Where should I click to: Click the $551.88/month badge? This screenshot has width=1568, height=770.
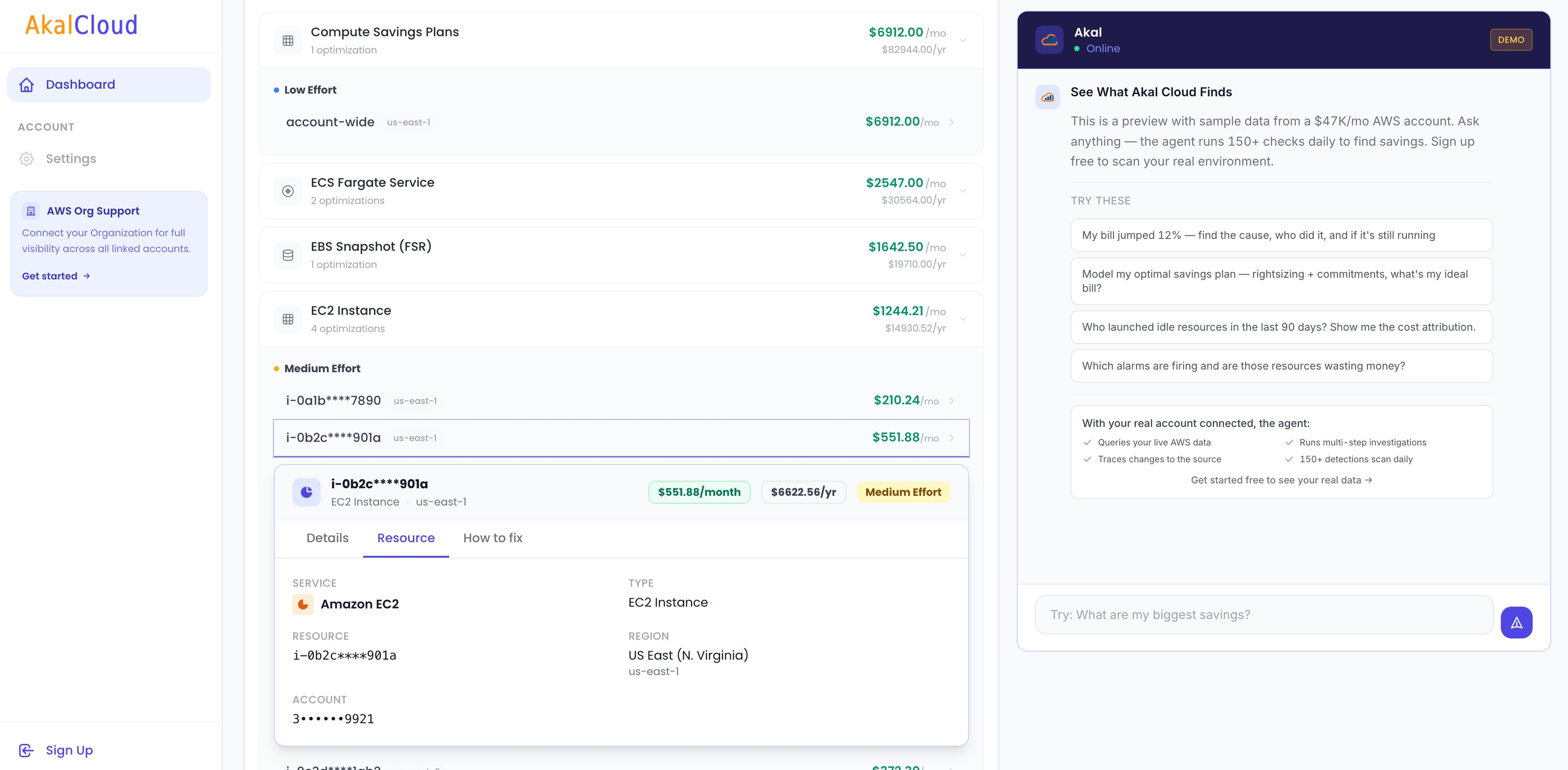(700, 492)
